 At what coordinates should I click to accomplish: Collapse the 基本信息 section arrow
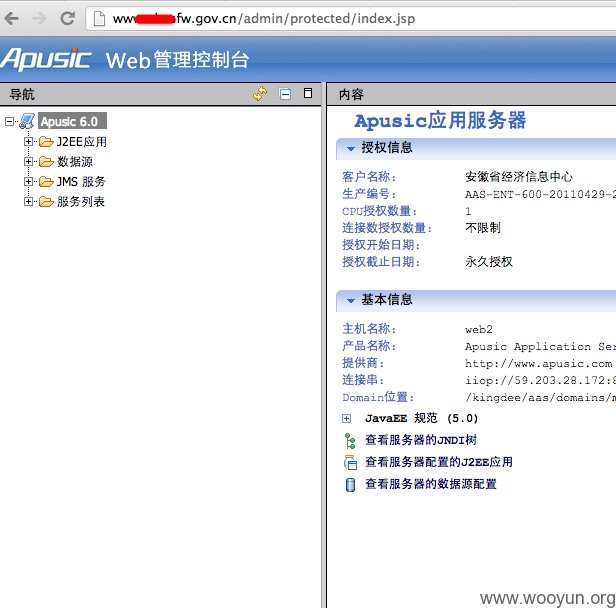coord(351,300)
